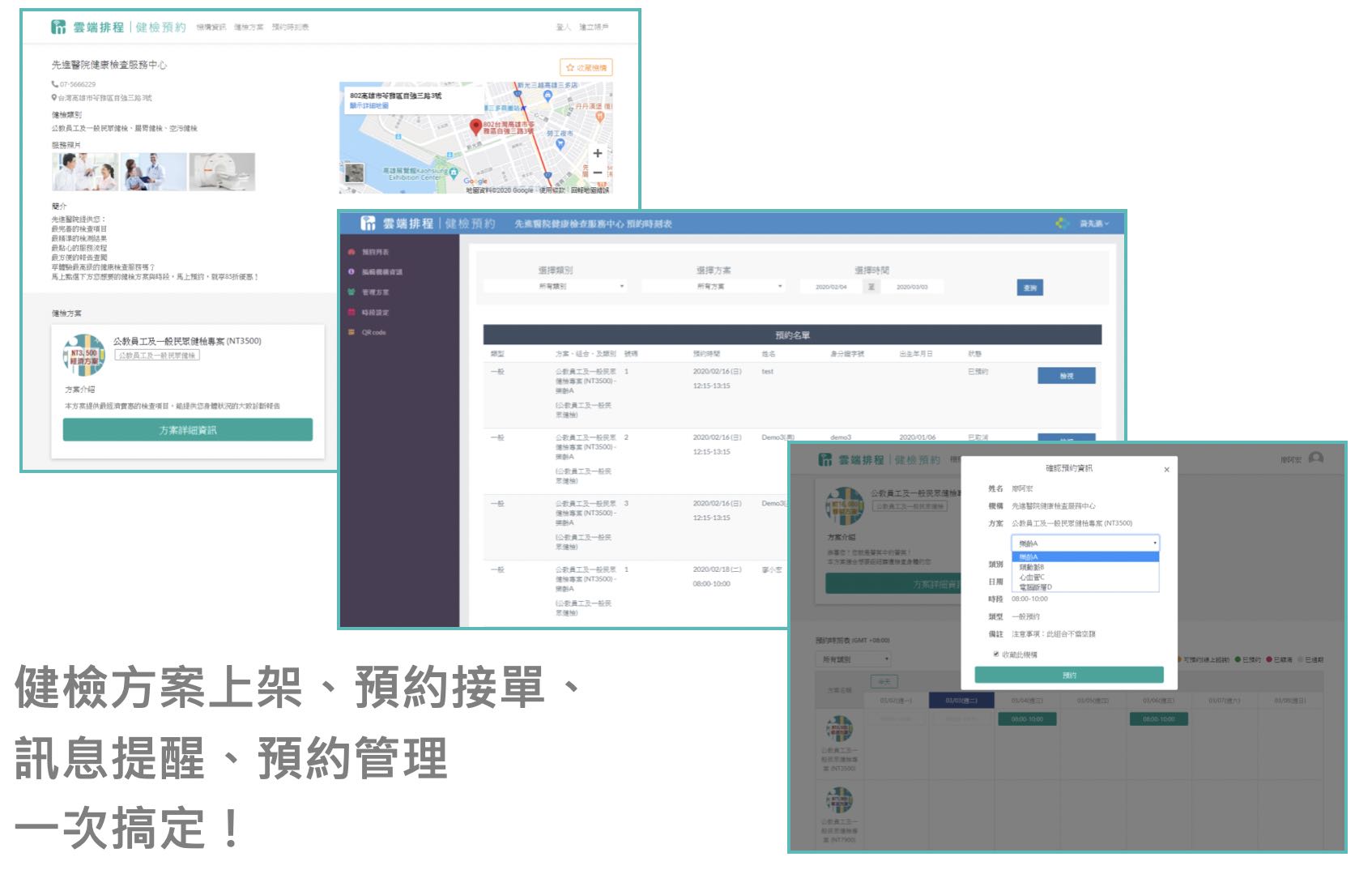Click the red location marker on the map
Screen dimensions: 1372x891
click(476, 126)
